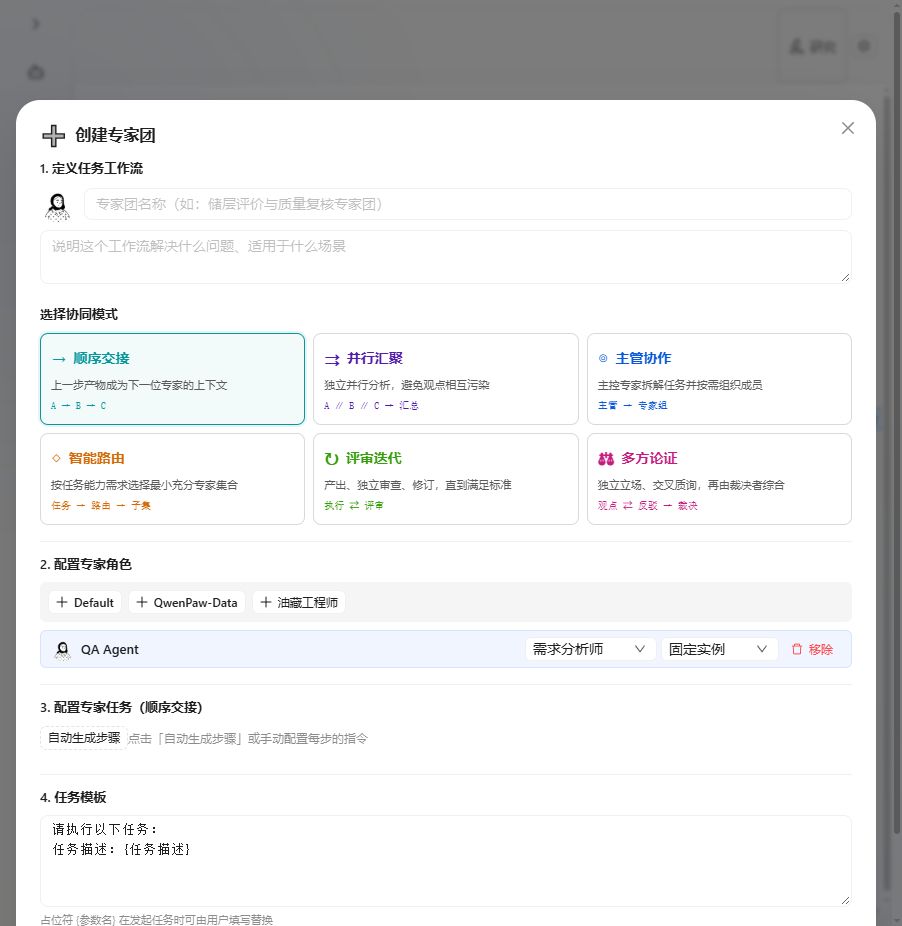Click the 主管协作 target icon

click(x=603, y=358)
